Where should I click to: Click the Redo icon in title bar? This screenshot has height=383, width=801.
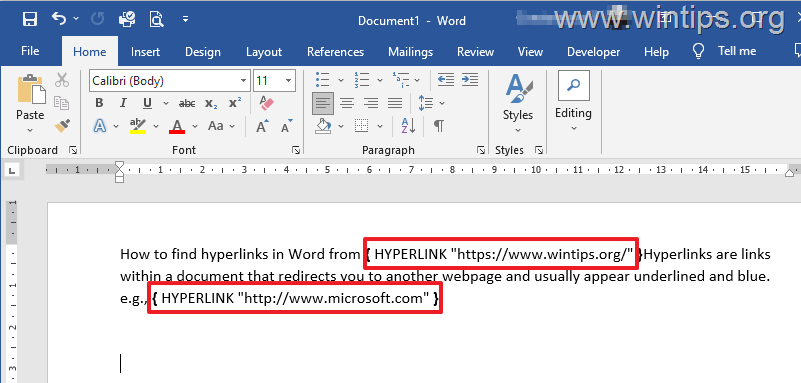98,19
